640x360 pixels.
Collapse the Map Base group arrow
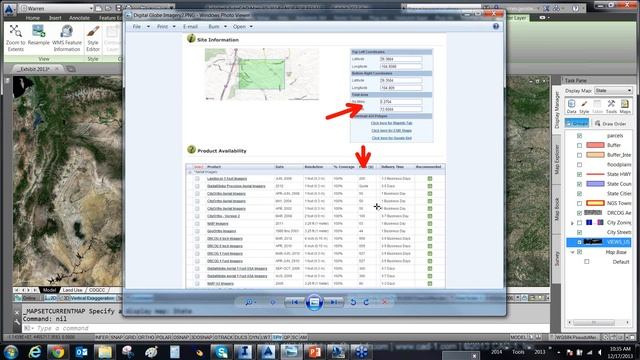pos(572,252)
